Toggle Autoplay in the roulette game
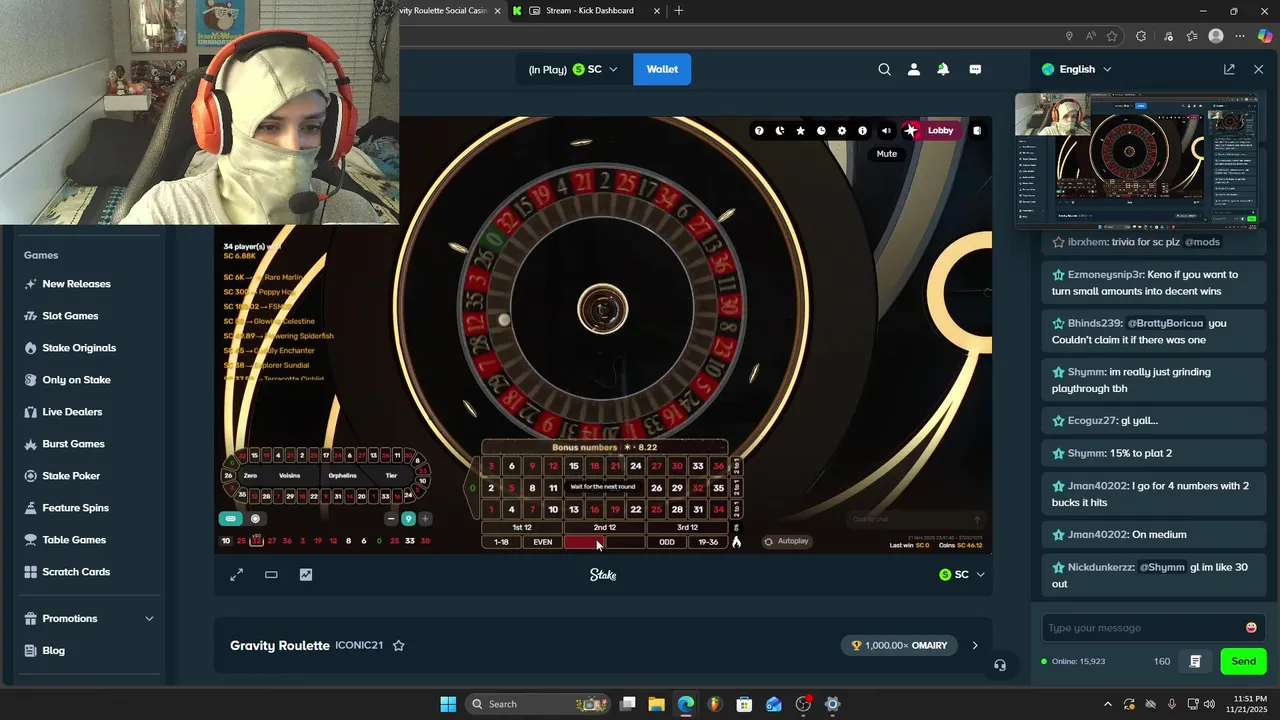Screen dimensions: 1280x720 (x=786, y=541)
